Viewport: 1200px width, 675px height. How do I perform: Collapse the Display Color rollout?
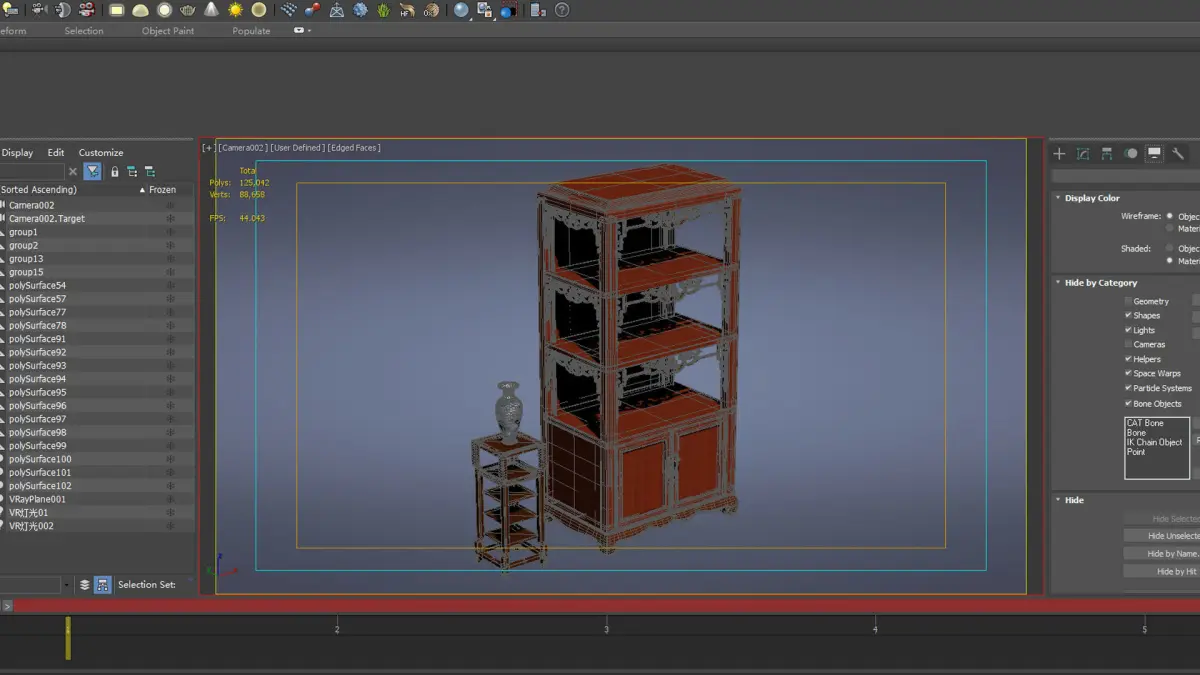pyautogui.click(x=1091, y=198)
